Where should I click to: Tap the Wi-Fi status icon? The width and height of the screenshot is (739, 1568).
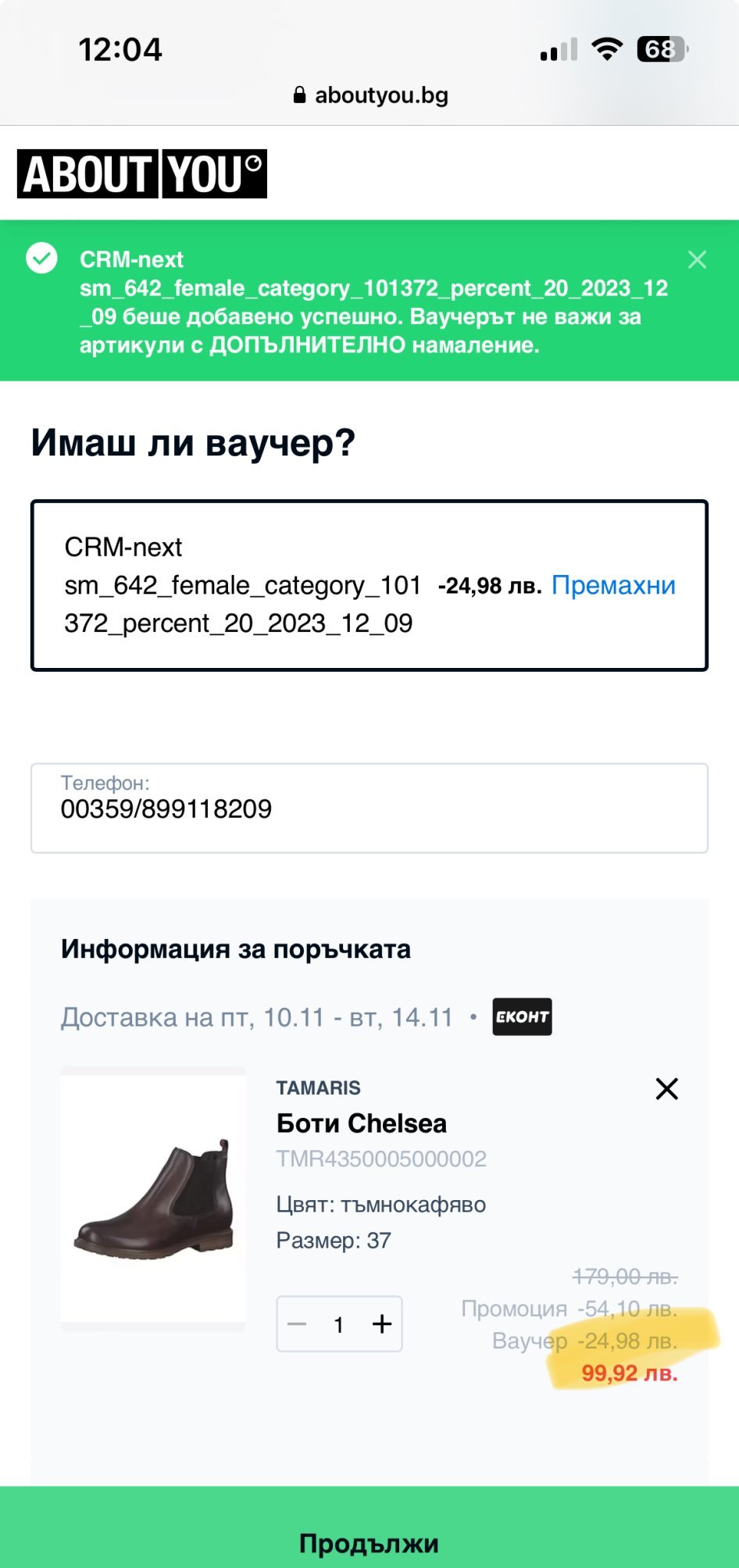606,49
